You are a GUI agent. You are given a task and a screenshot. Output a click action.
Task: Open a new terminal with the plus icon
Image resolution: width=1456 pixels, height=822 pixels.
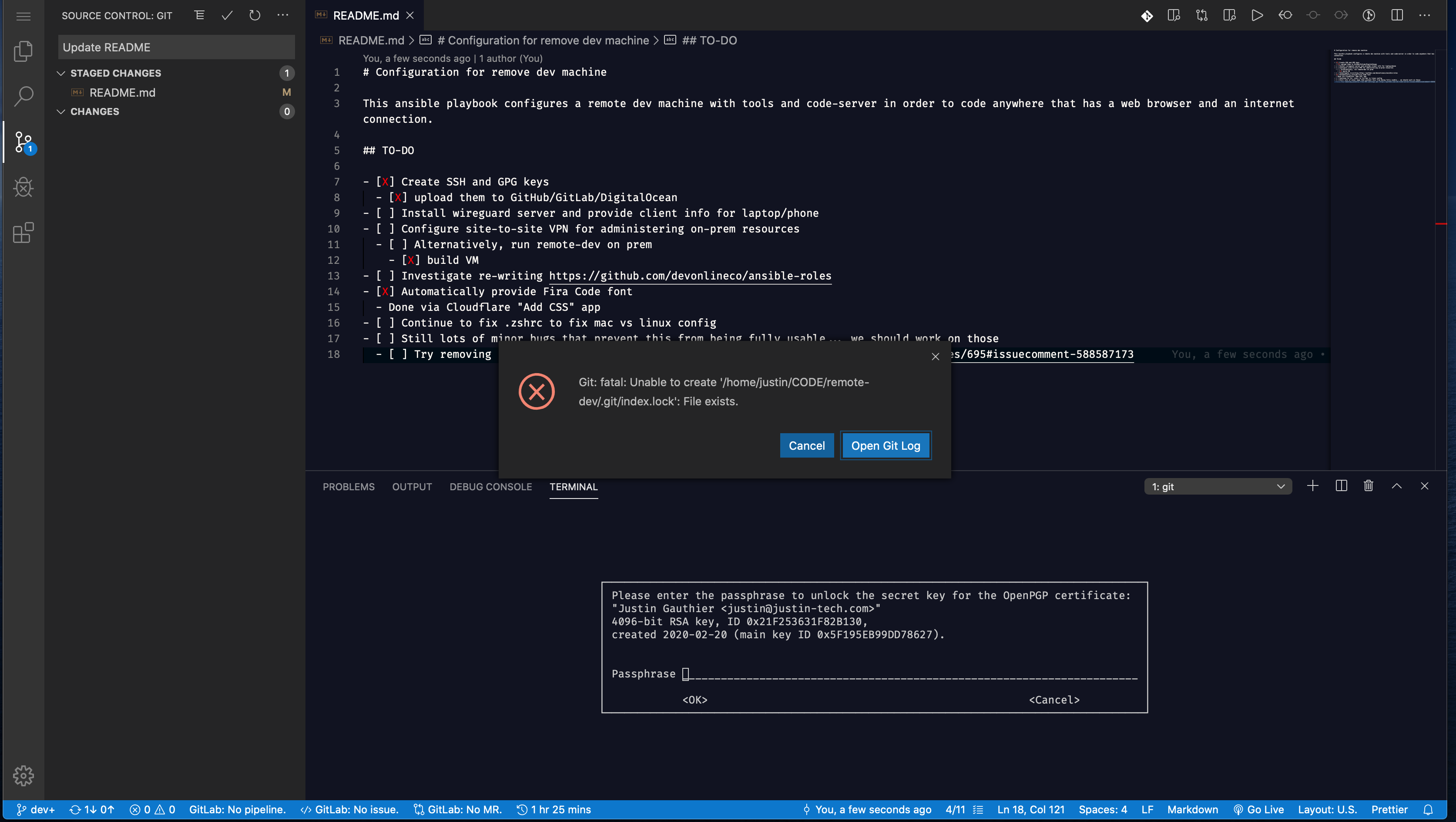(1313, 485)
